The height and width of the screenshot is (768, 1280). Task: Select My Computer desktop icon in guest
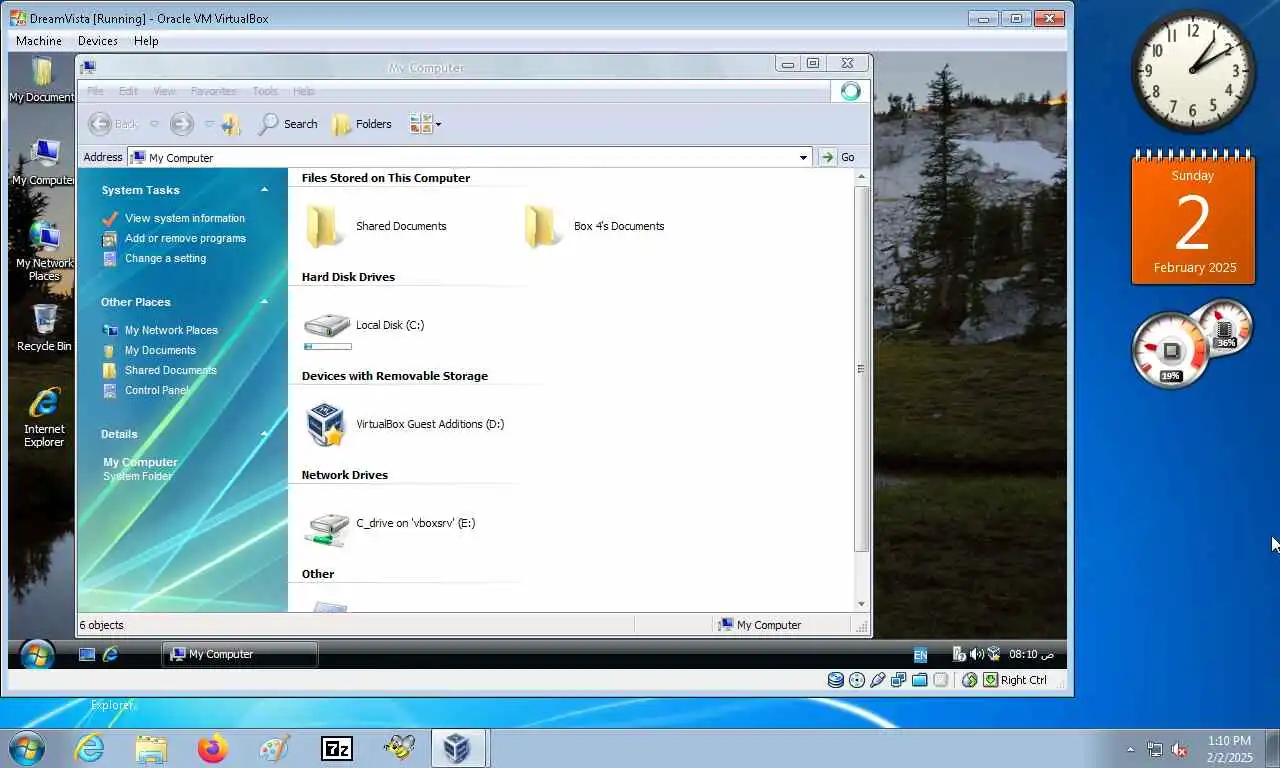pyautogui.click(x=43, y=163)
